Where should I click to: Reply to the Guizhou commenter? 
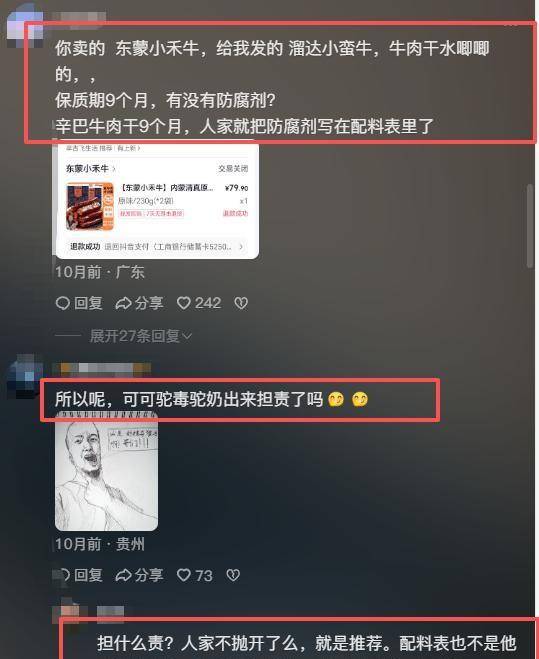80,575
